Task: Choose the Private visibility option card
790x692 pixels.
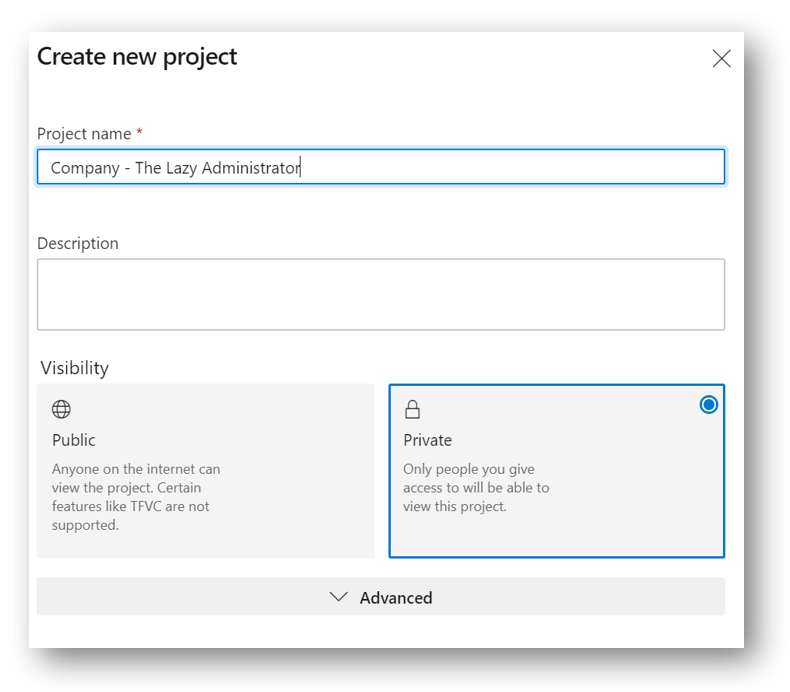Action: (x=557, y=471)
